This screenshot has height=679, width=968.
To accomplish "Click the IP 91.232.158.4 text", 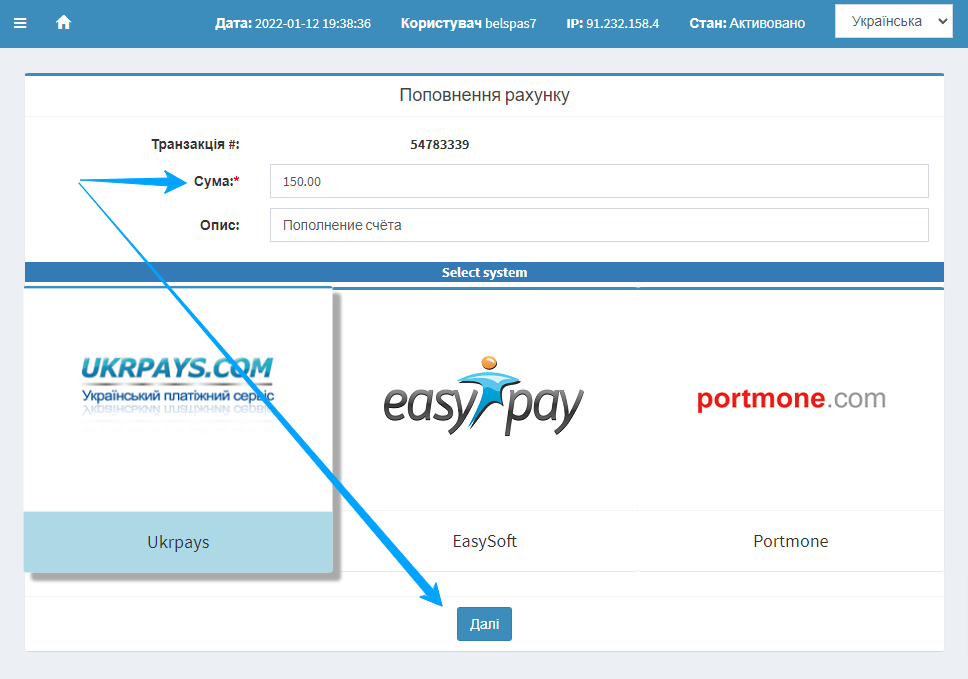I will click(612, 23).
